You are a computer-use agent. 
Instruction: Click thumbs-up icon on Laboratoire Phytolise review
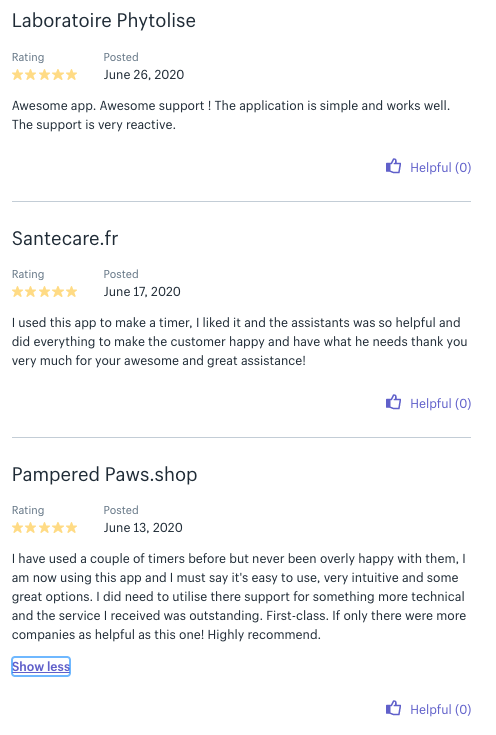(x=393, y=166)
